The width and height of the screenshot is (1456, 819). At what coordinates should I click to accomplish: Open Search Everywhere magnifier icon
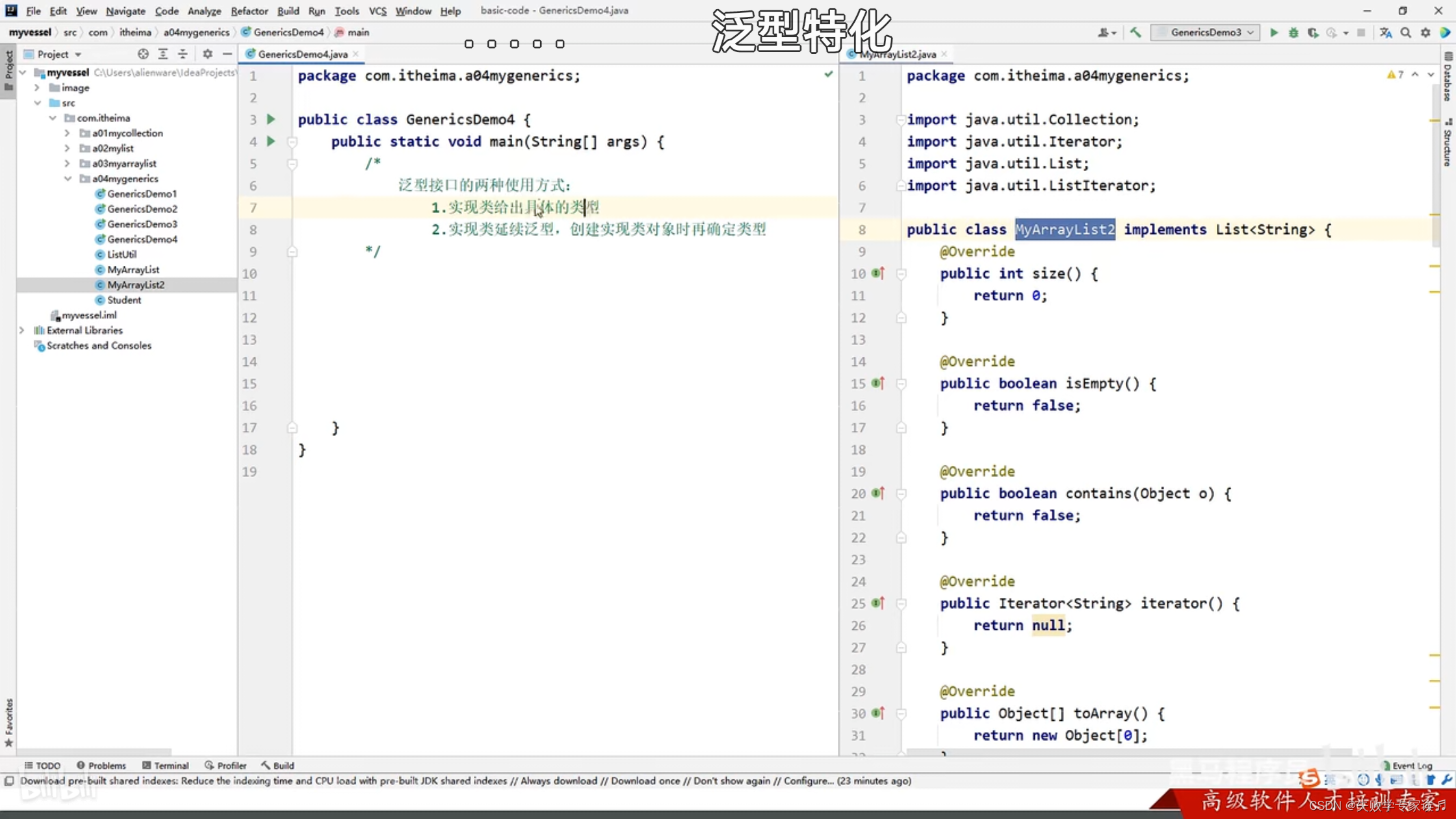point(1406,32)
